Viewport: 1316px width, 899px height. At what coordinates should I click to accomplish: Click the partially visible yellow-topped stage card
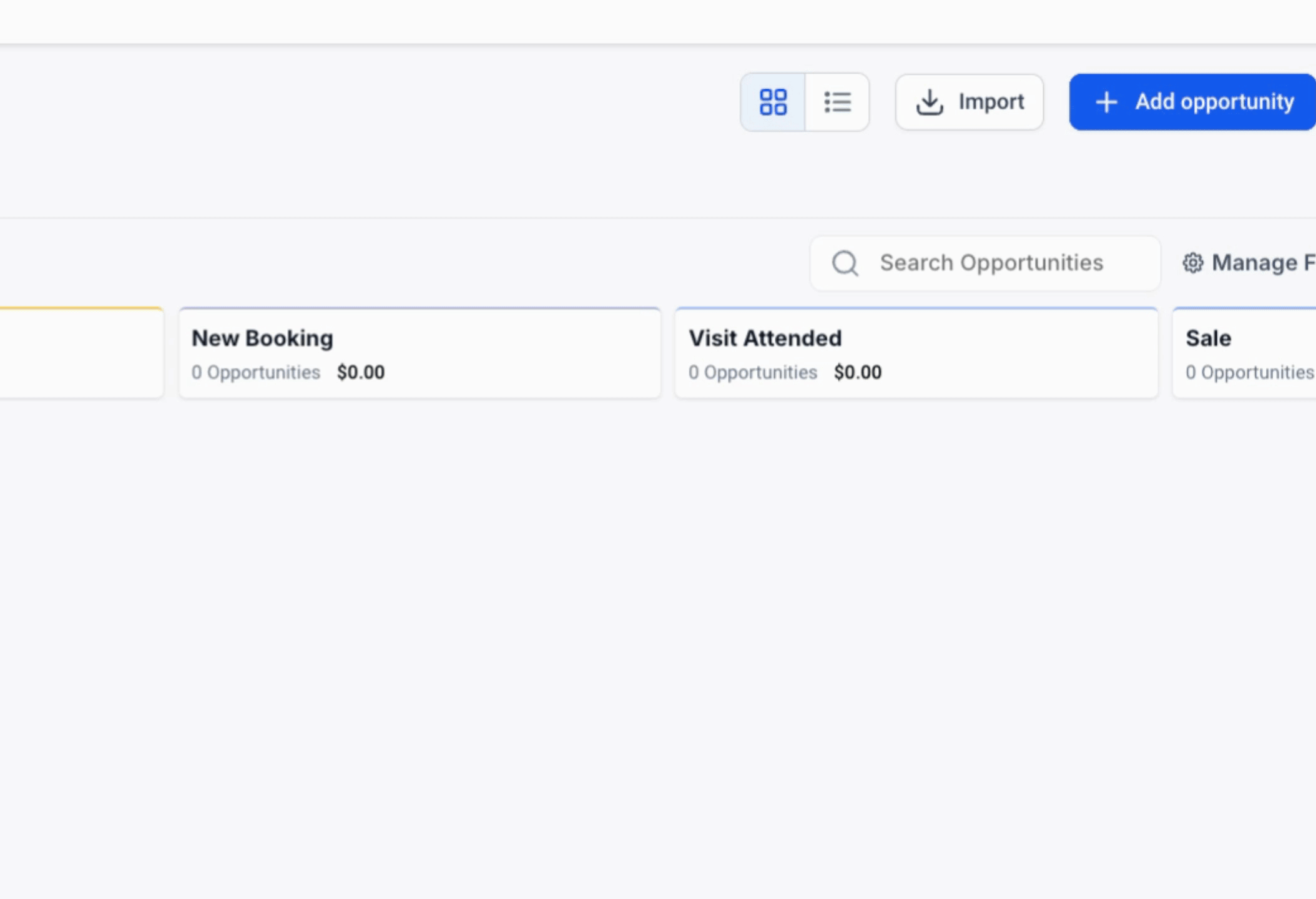click(81, 353)
